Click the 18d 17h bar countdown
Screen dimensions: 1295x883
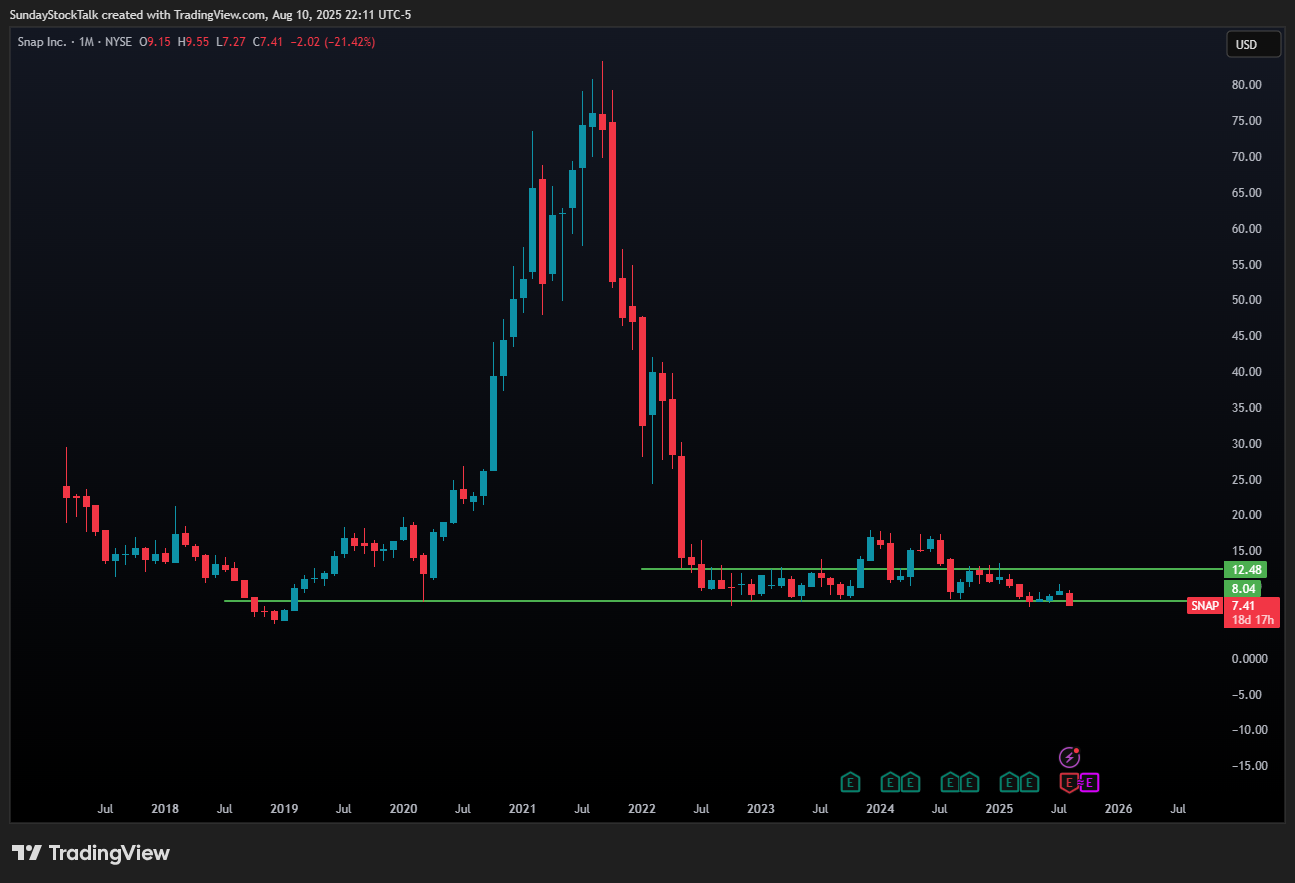click(x=1252, y=620)
